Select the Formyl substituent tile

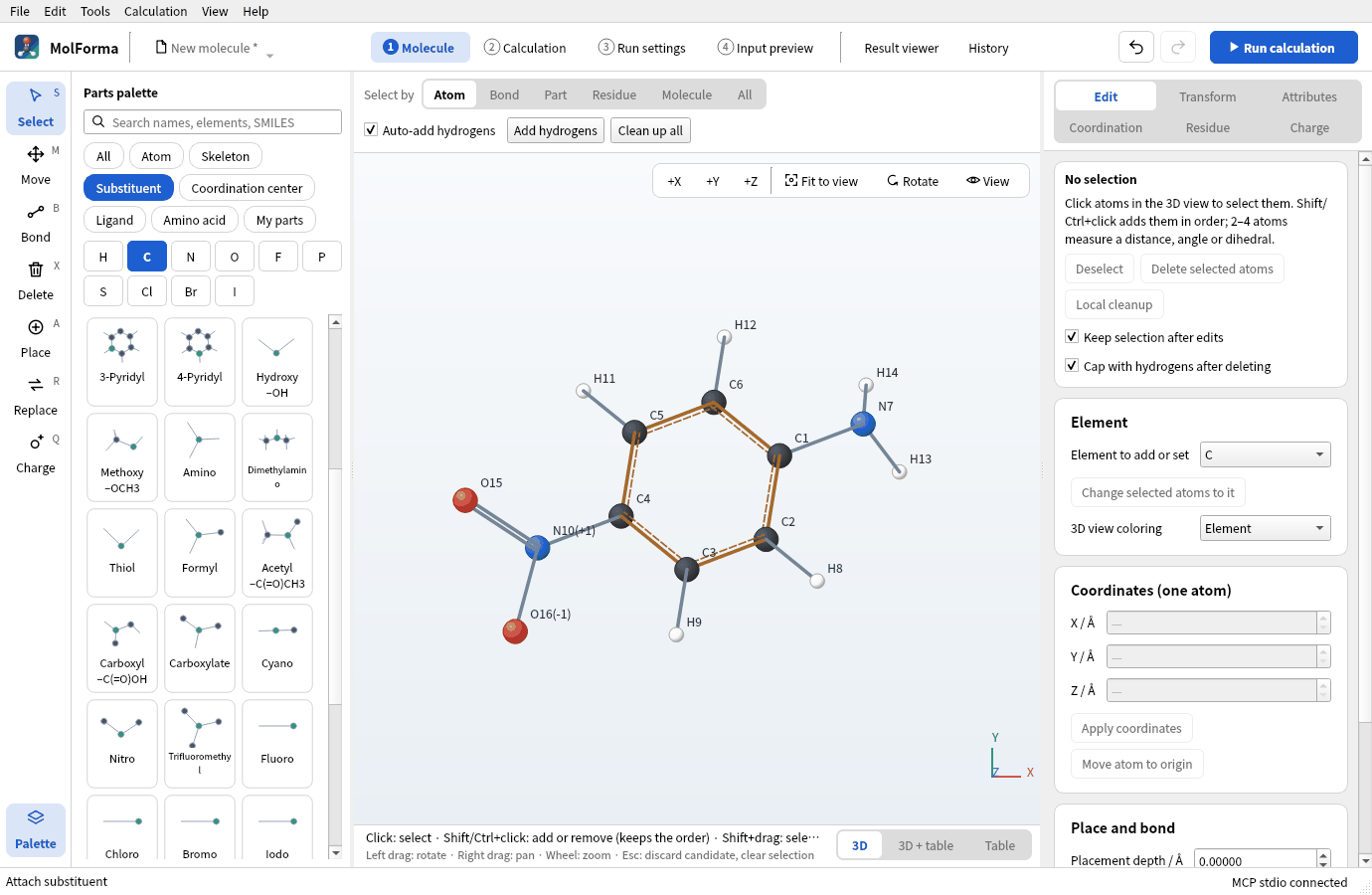pos(200,553)
